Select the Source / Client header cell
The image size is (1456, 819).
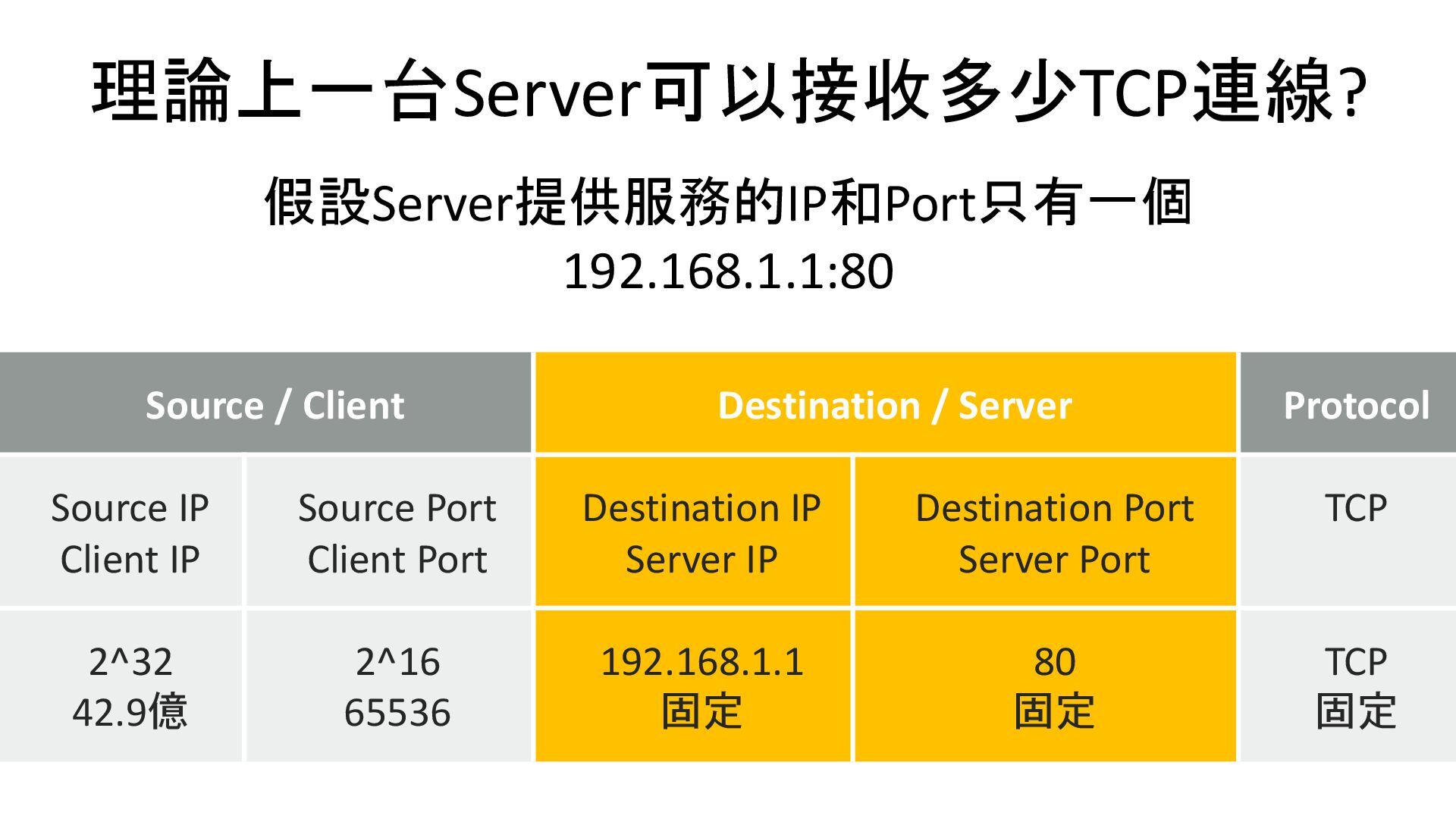click(x=265, y=403)
